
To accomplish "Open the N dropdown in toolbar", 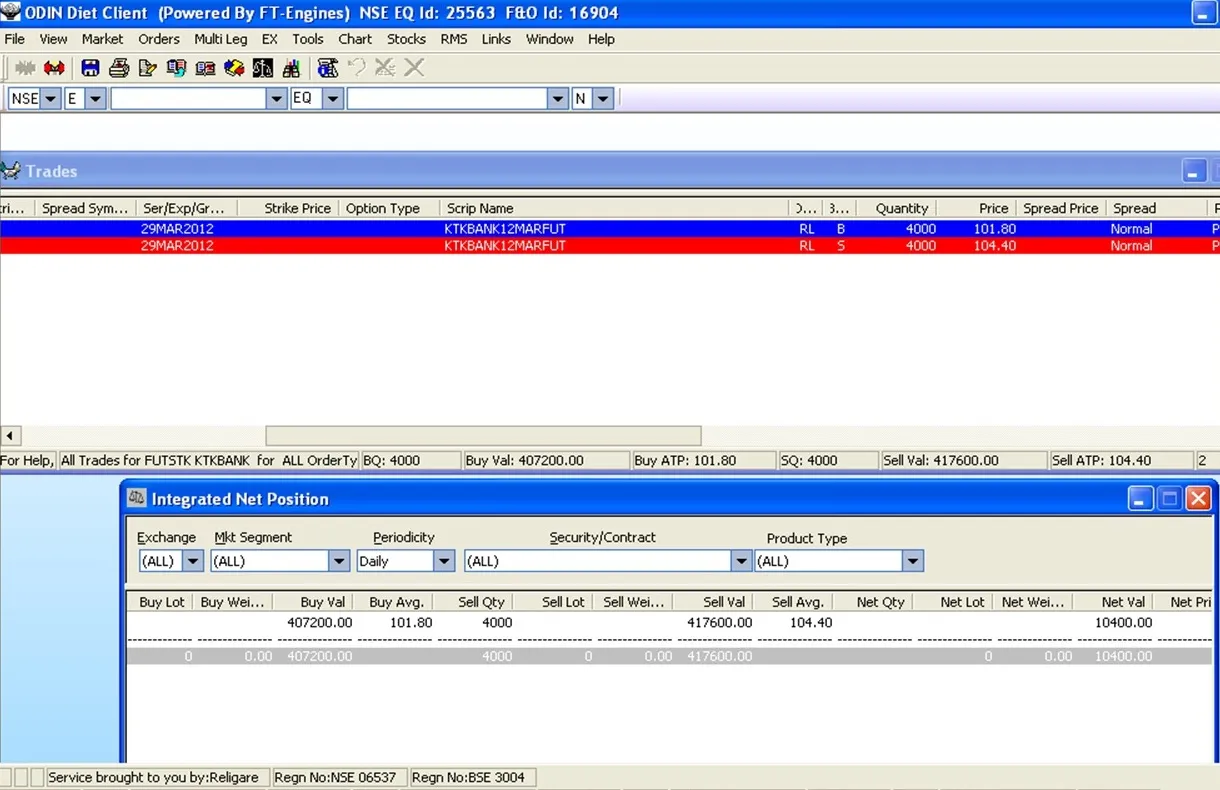I will [x=603, y=99].
